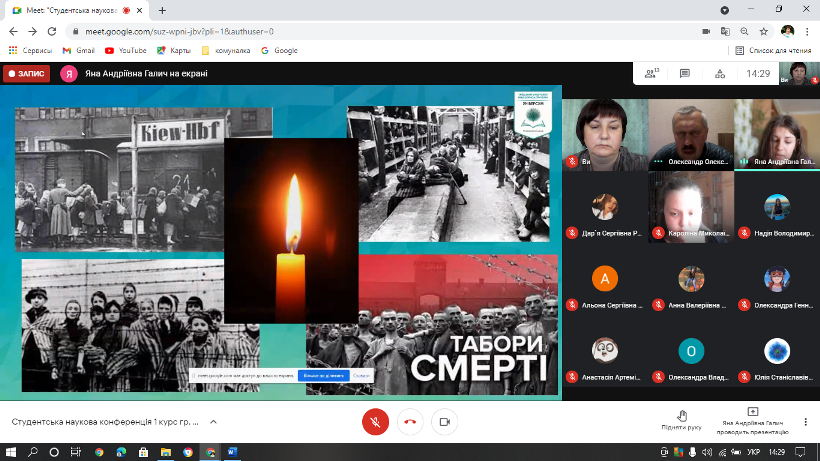Open the three-dot more options menu
The width and height of the screenshot is (820, 461).
806,422
